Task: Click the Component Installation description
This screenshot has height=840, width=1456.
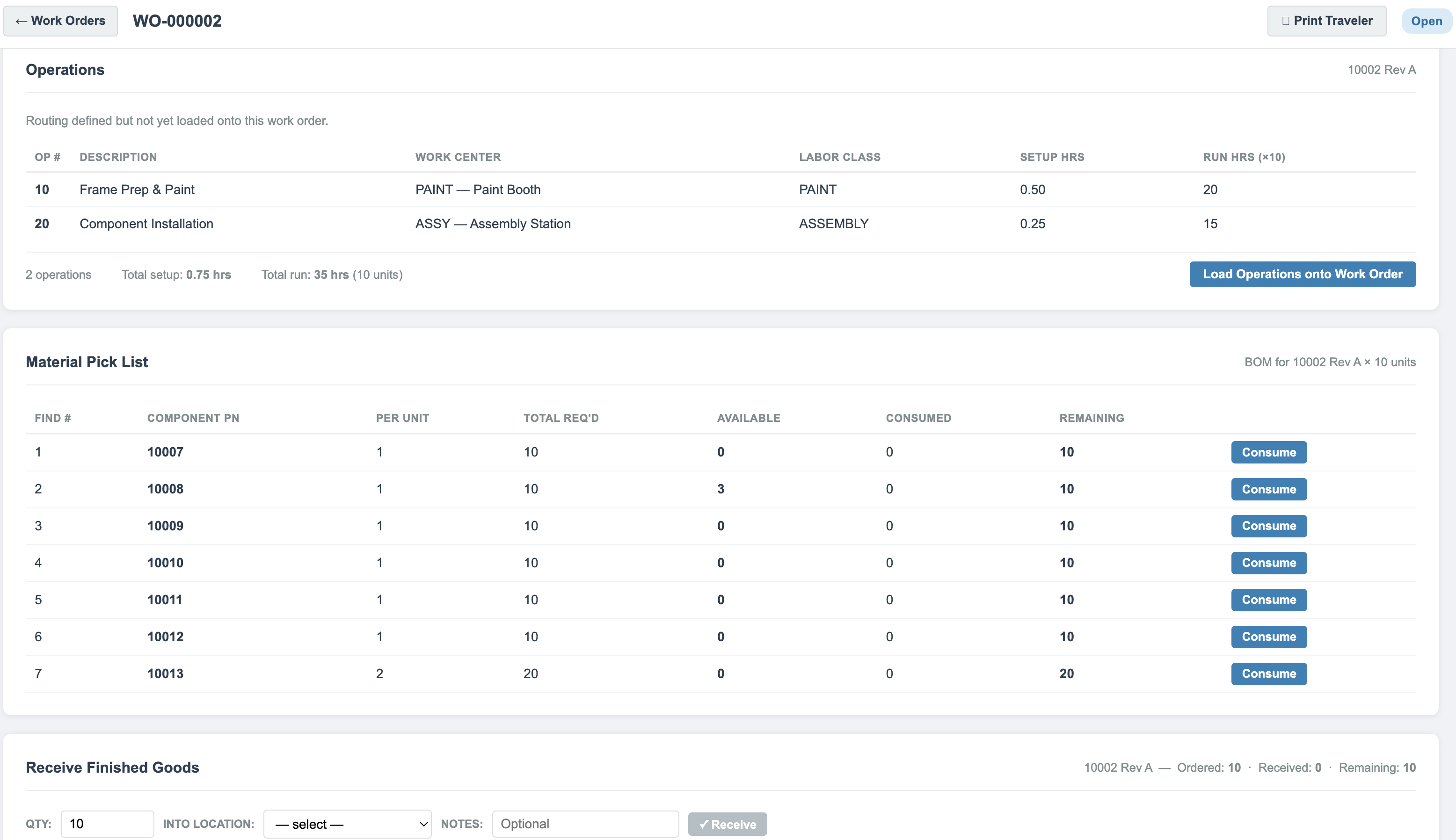Action: click(x=146, y=224)
